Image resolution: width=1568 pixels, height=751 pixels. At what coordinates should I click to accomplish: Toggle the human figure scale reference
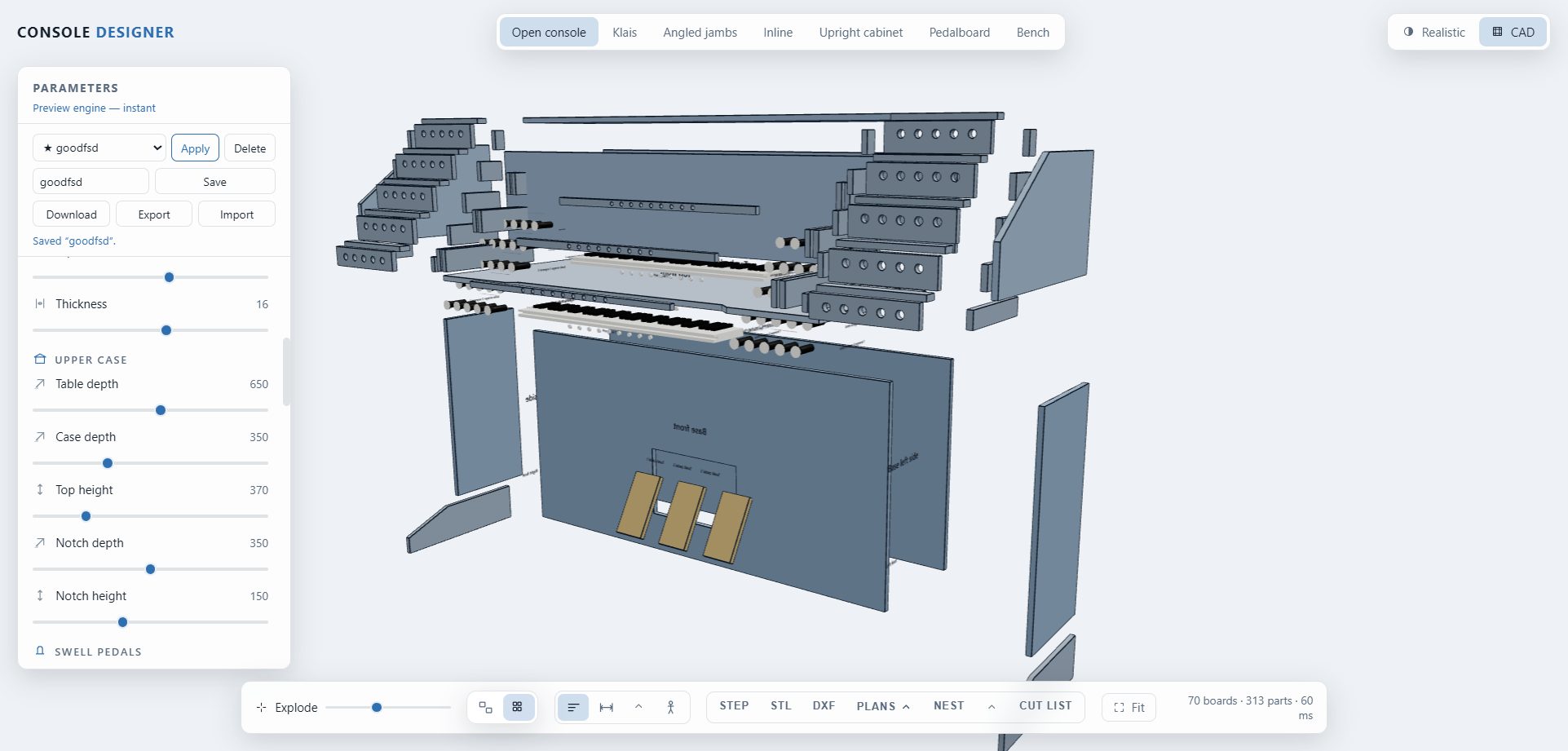click(670, 707)
